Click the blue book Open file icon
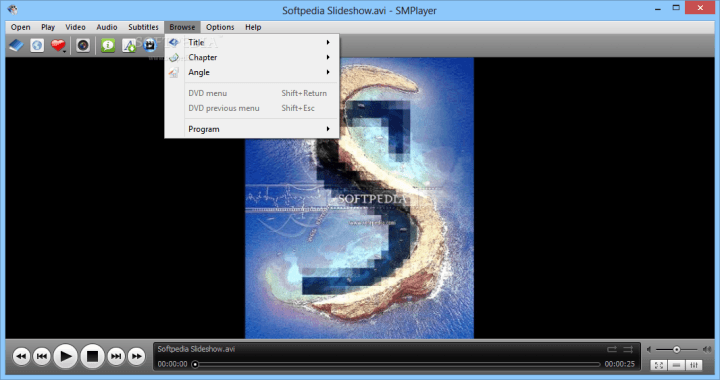 pyautogui.click(x=16, y=45)
